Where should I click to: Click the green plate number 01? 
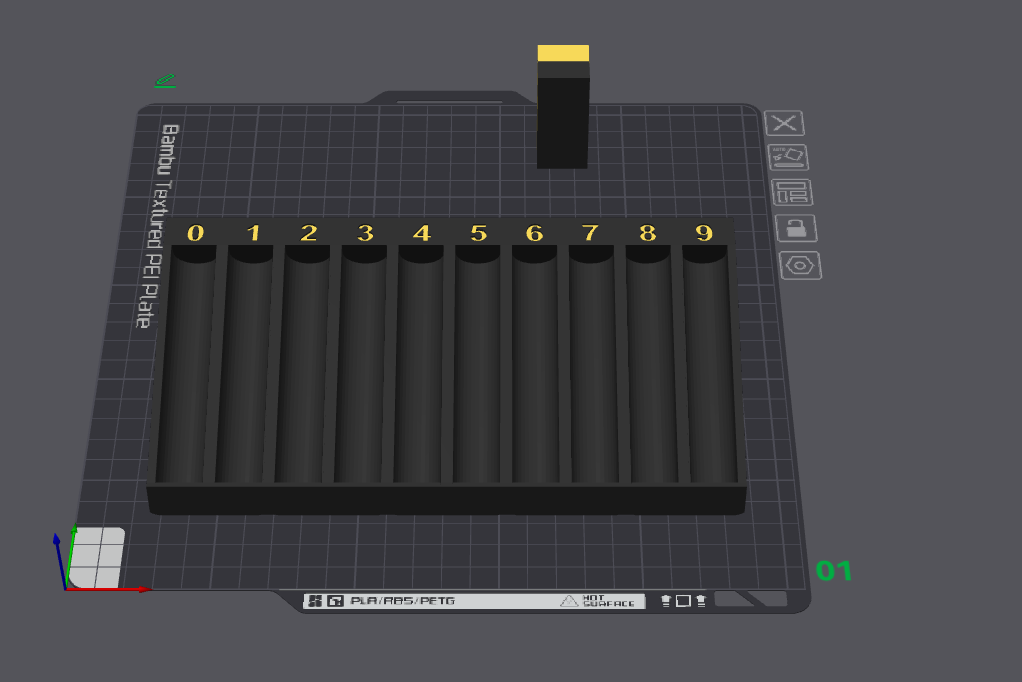coord(834,571)
